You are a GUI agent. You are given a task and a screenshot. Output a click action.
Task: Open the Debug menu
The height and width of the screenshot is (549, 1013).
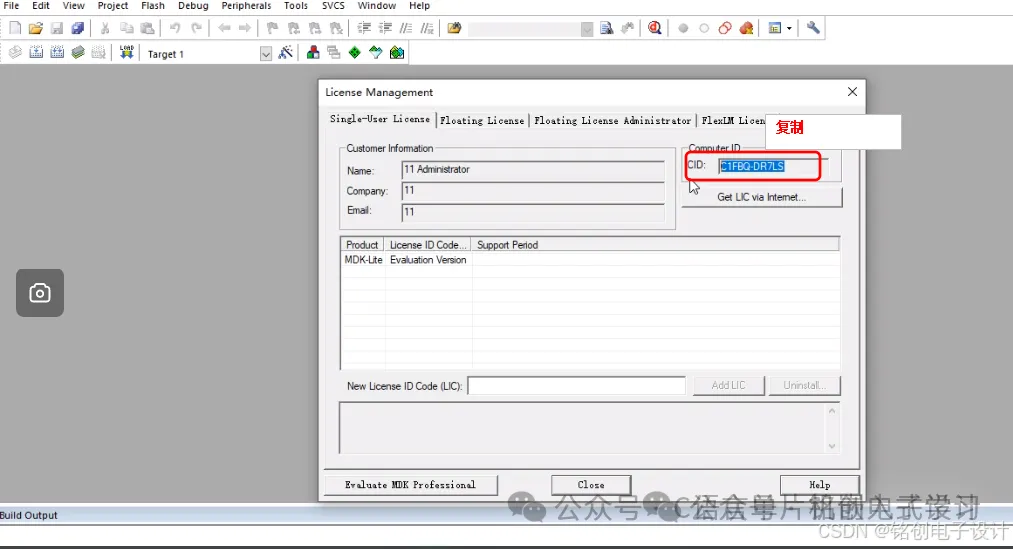point(193,6)
